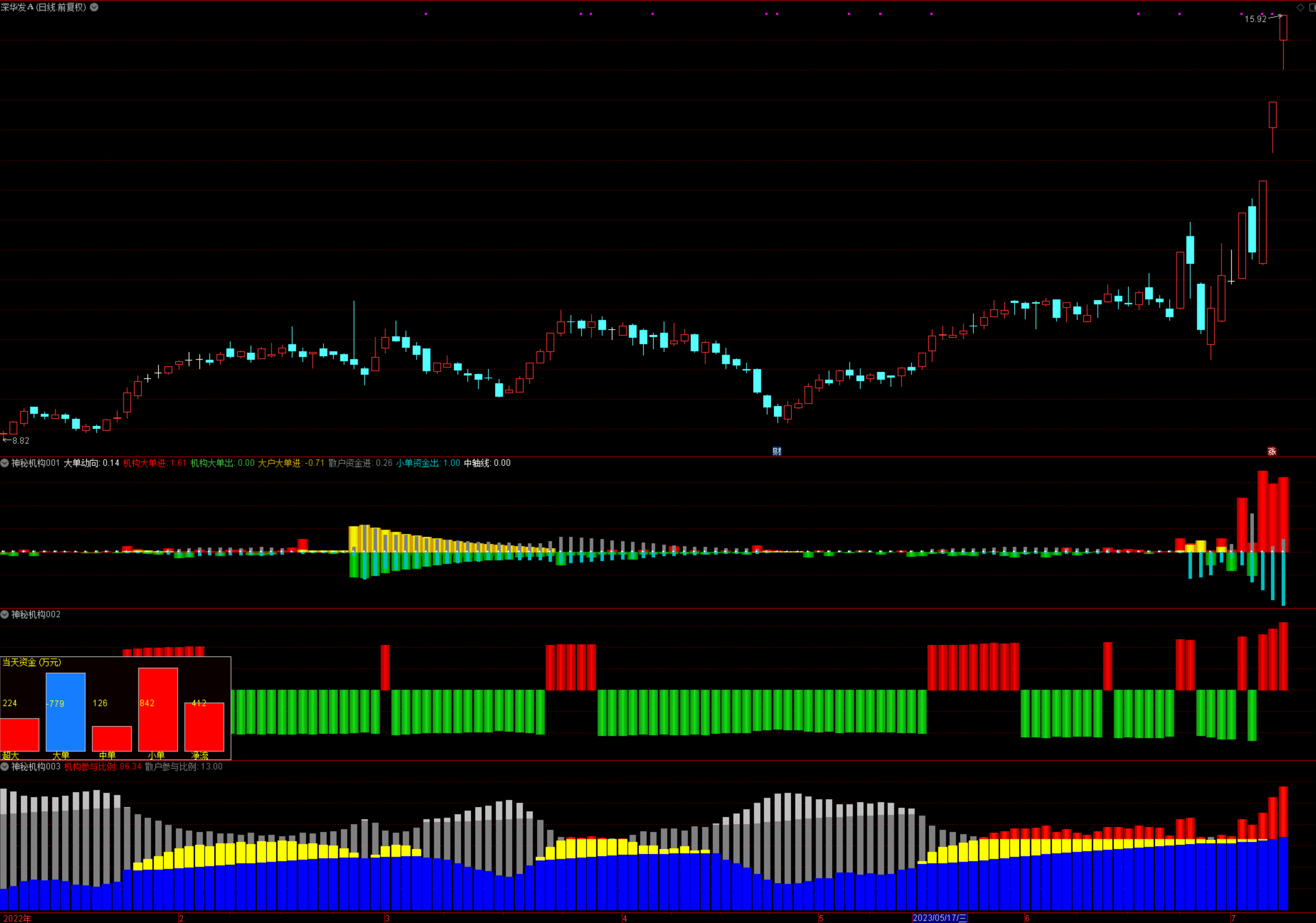Select the 机构大单进: 1.61 legend value
The height and width of the screenshot is (923, 1316).
155,463
